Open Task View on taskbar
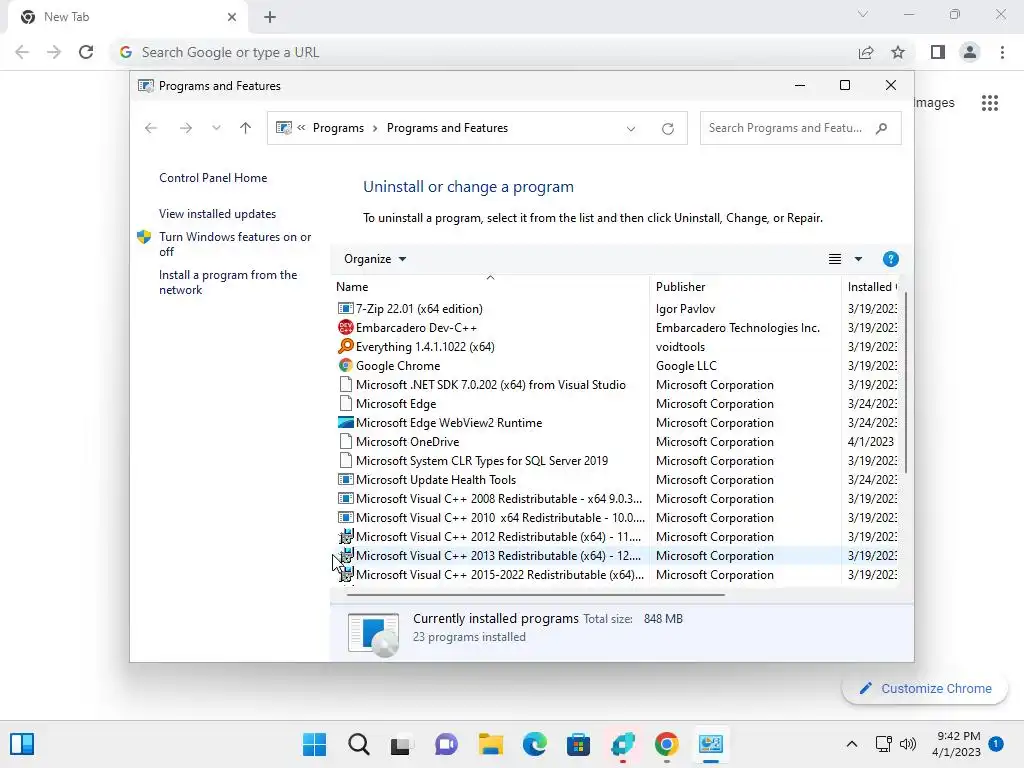The image size is (1024, 768). click(x=402, y=744)
